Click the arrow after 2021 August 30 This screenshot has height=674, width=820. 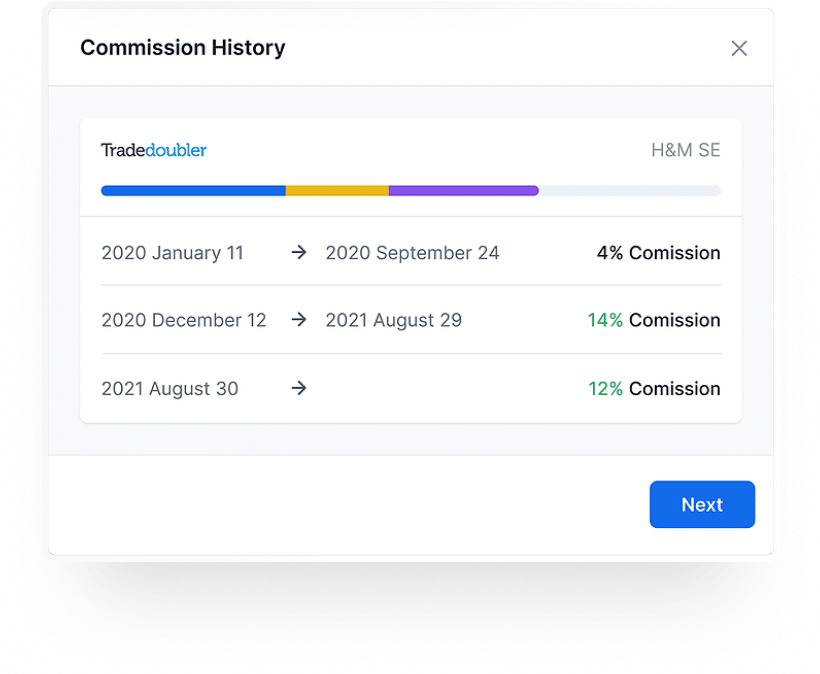298,388
